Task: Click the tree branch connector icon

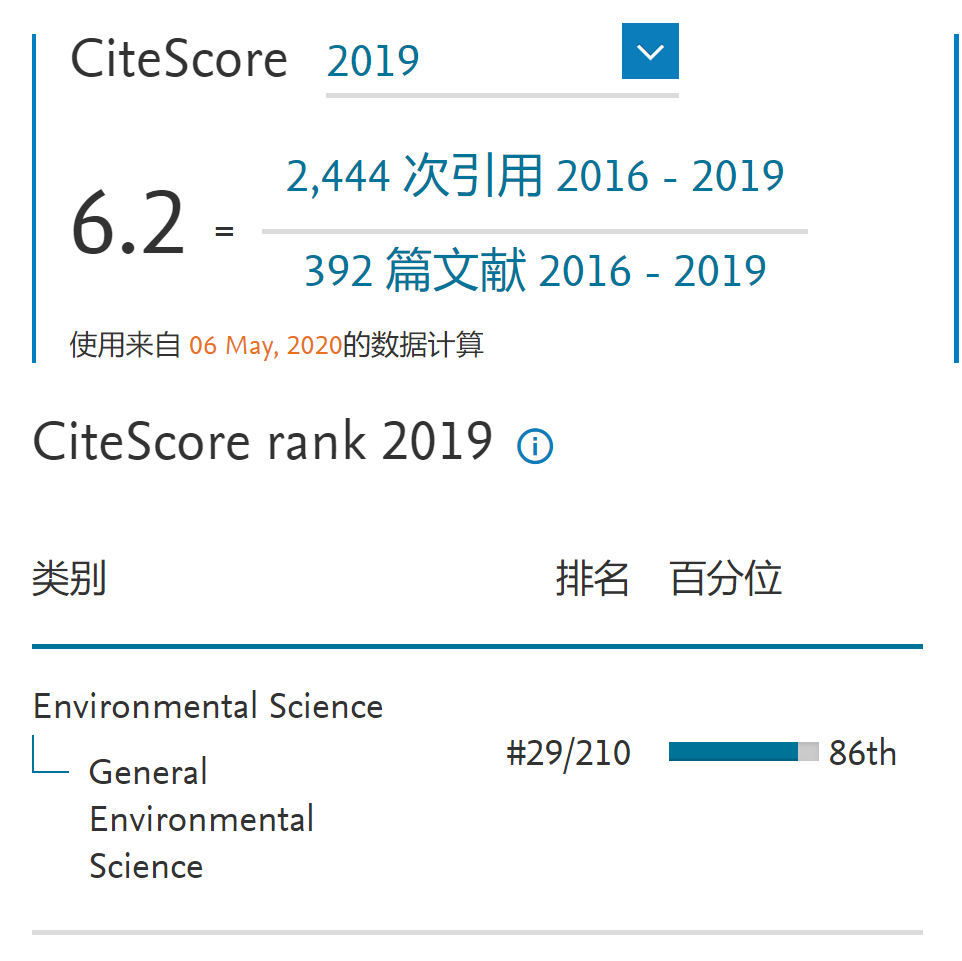Action: 50,756
